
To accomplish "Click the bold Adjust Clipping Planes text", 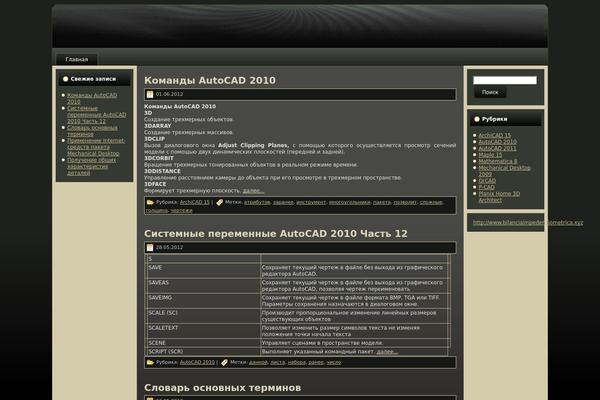I will [x=253, y=145].
